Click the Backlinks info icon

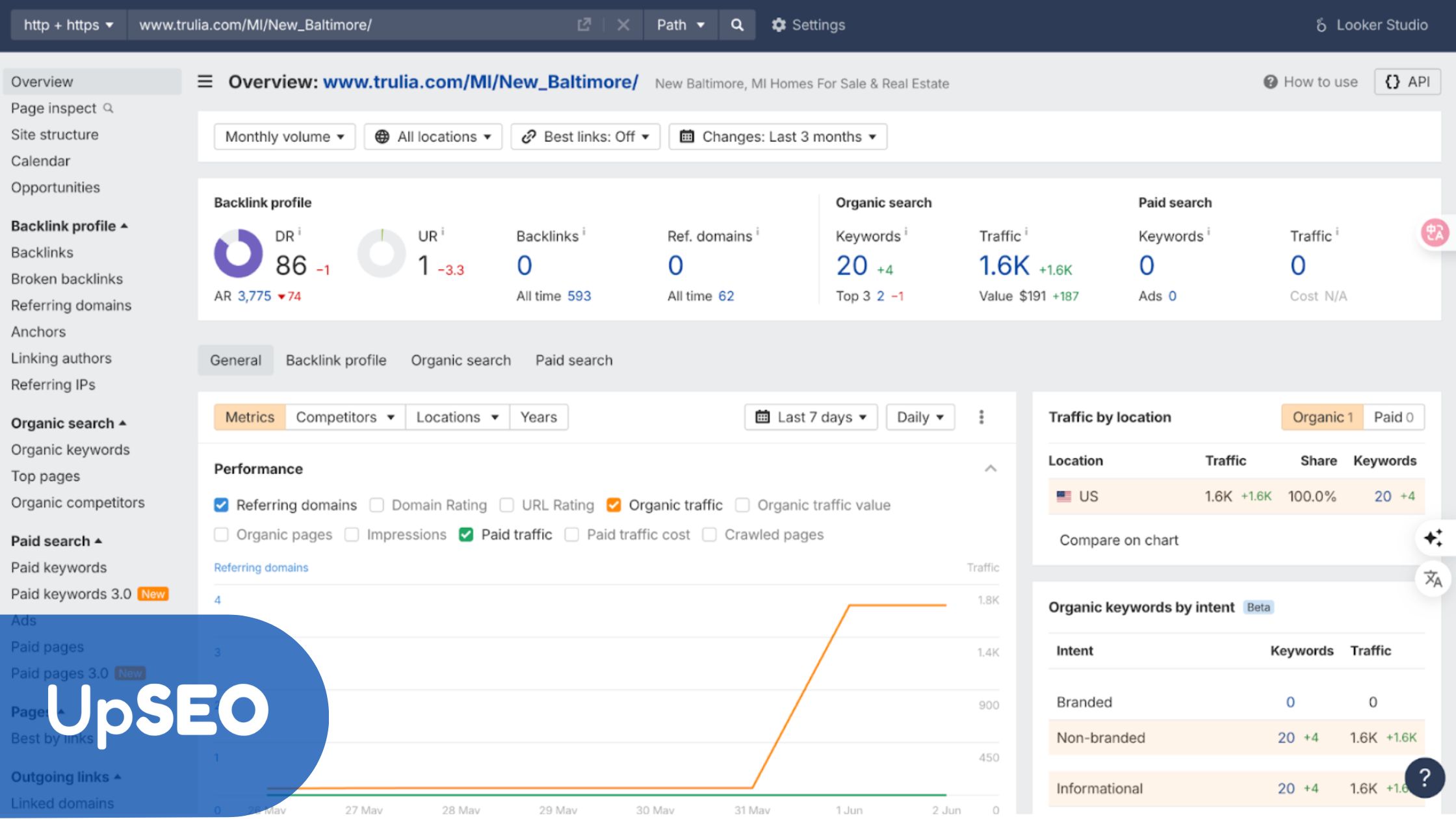pyautogui.click(x=584, y=231)
